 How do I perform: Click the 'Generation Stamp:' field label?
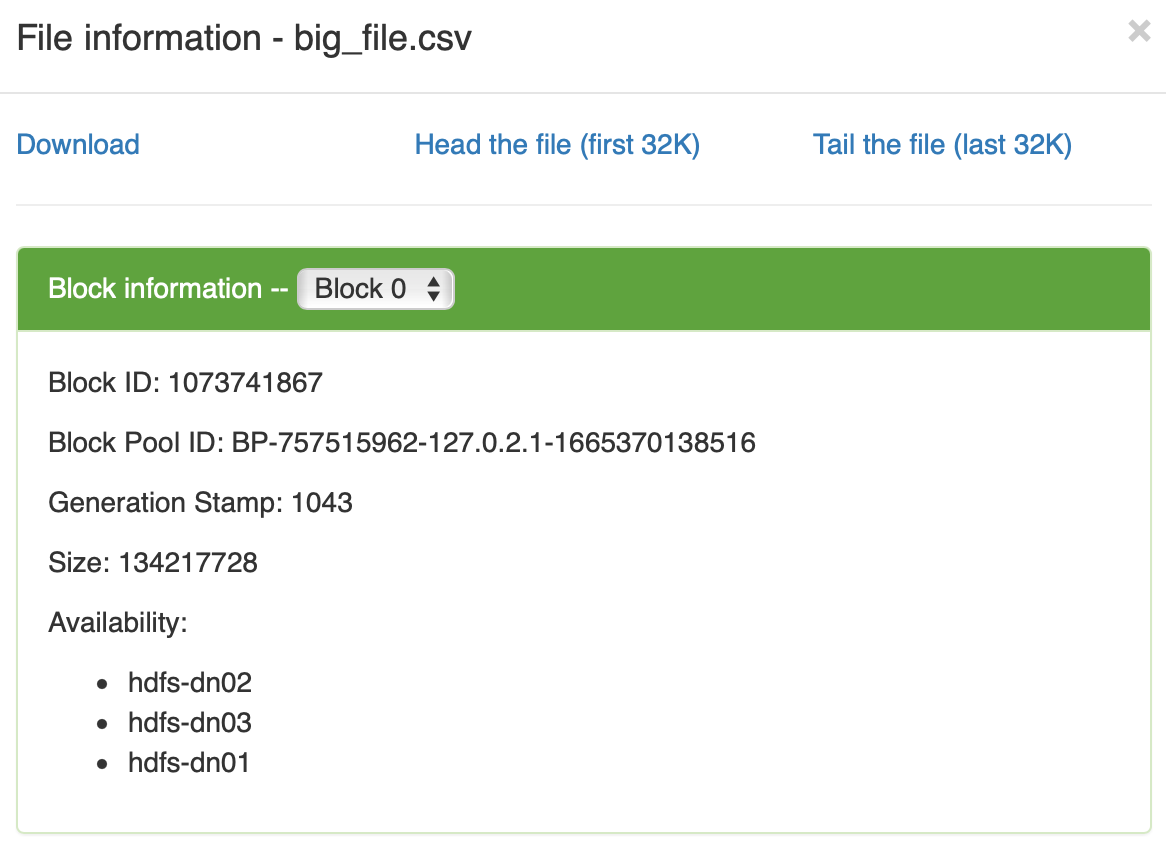pyautogui.click(x=166, y=503)
